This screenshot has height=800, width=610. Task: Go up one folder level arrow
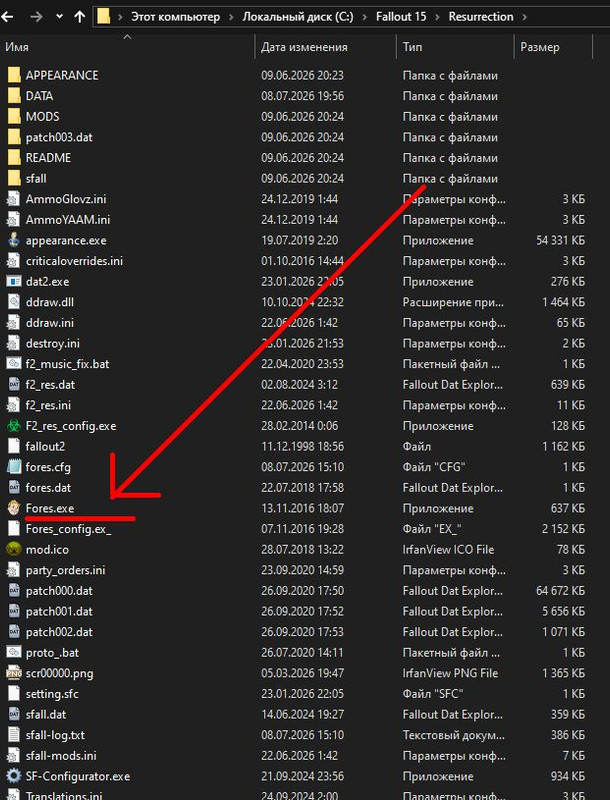80,17
